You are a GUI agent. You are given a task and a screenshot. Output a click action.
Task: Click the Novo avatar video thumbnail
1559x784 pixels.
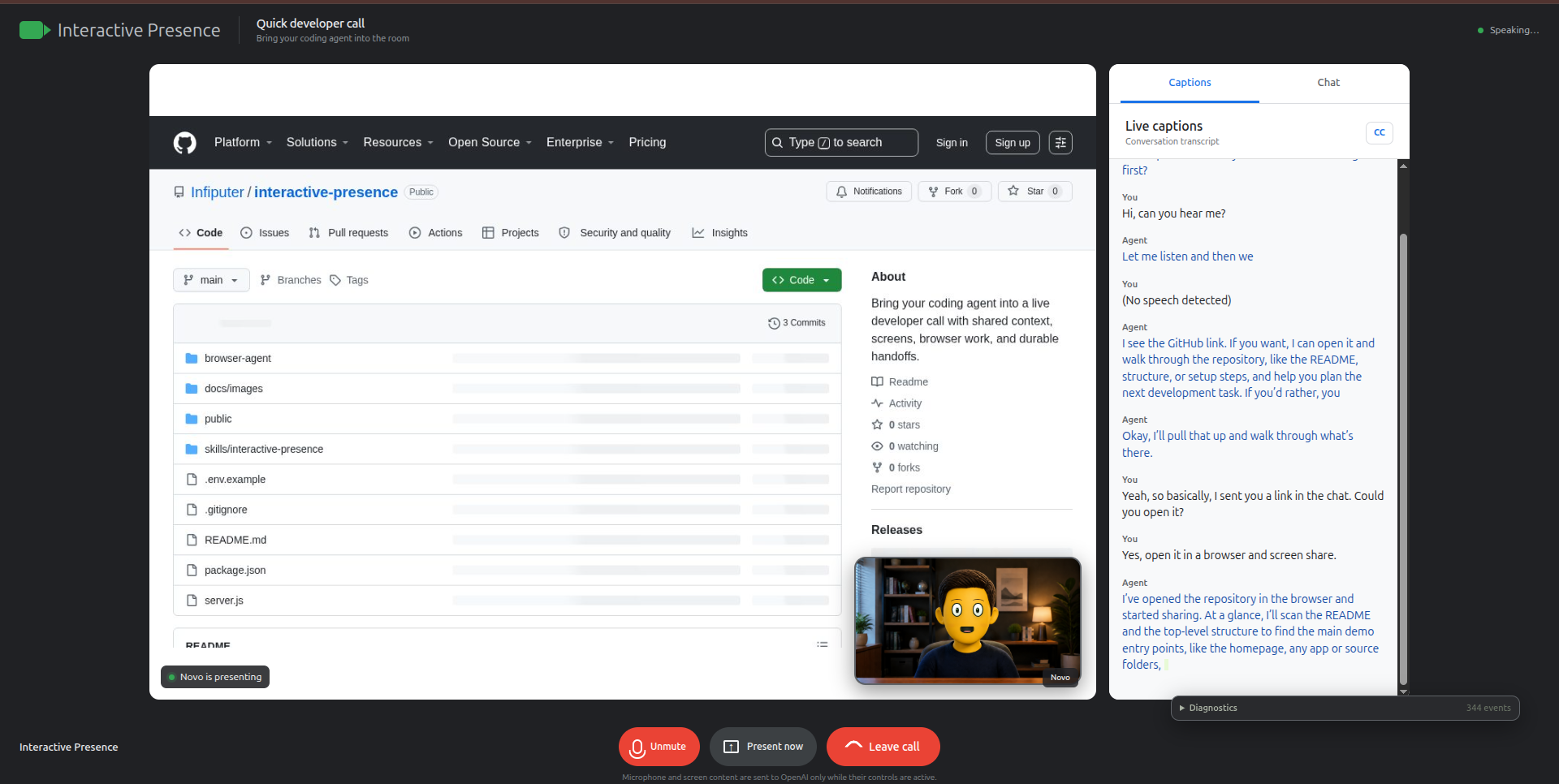tap(968, 621)
